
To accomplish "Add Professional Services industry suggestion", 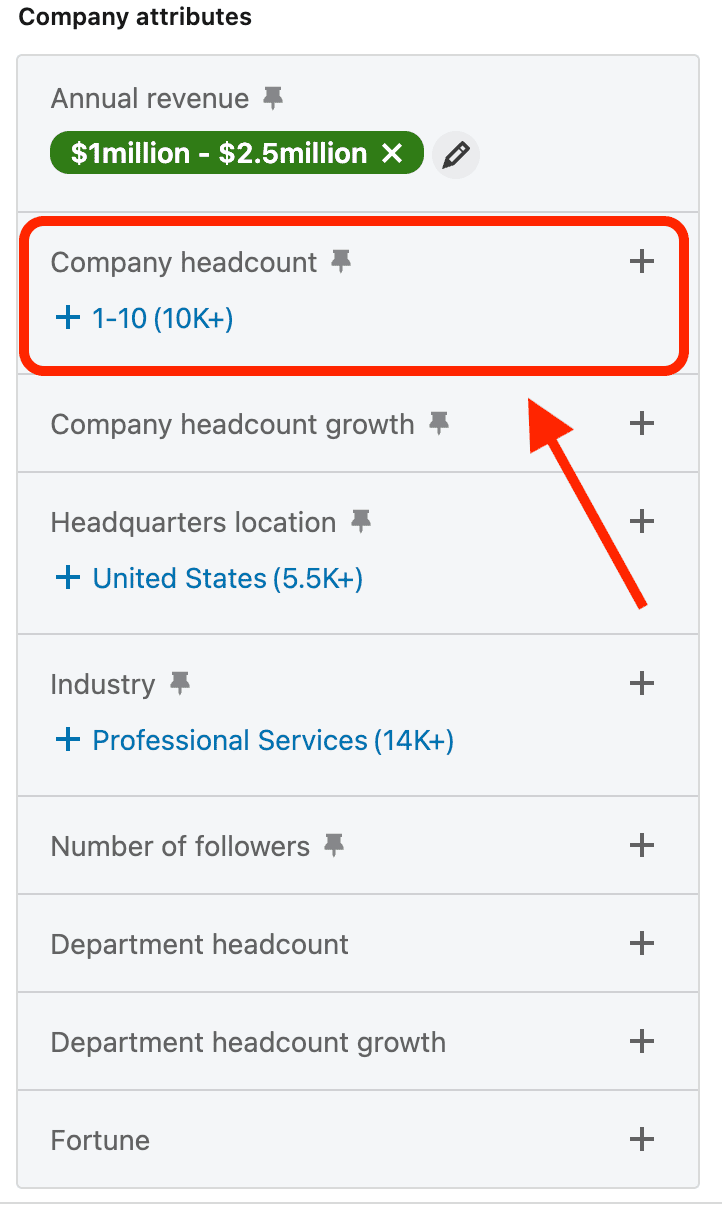I will pos(254,740).
